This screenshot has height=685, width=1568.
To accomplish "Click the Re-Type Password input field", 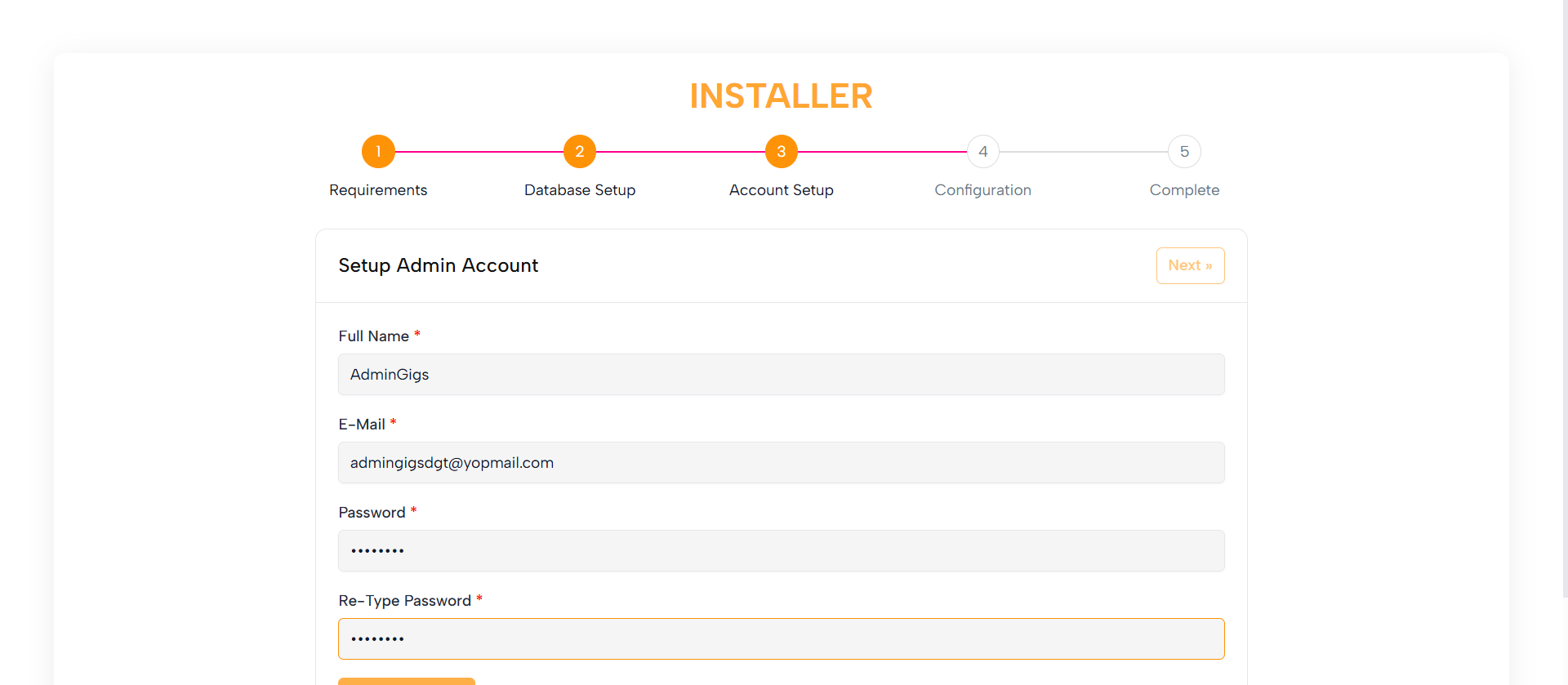I will [782, 639].
